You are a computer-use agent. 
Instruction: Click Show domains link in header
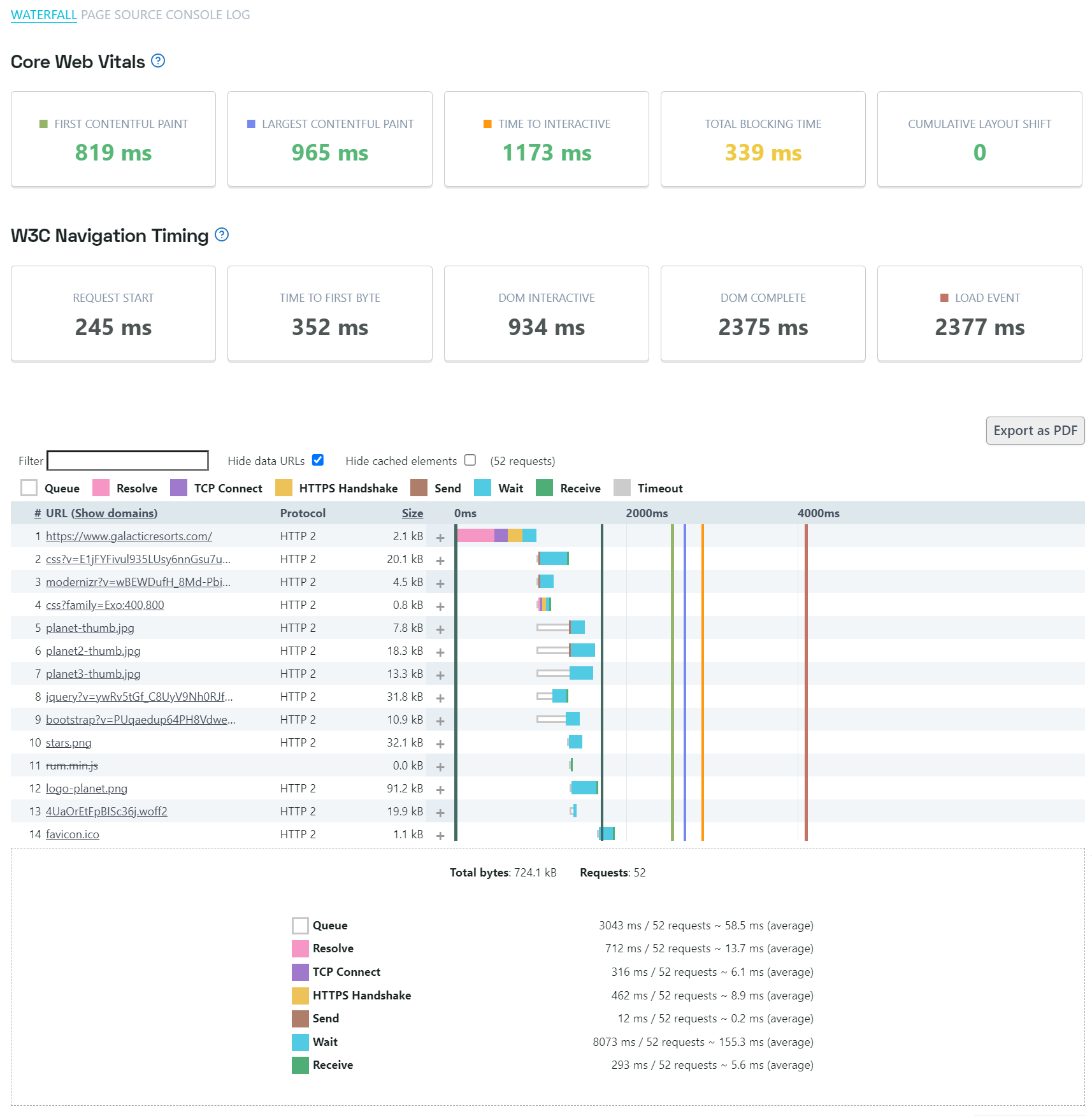[114, 513]
